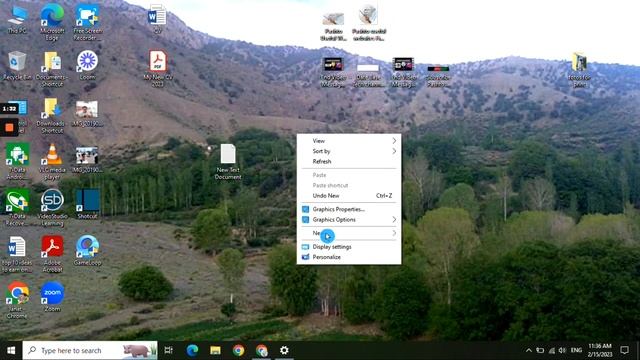This screenshot has width=640, height=360.
Task: Show hidden system tray icons chevron
Action: [x=529, y=350]
